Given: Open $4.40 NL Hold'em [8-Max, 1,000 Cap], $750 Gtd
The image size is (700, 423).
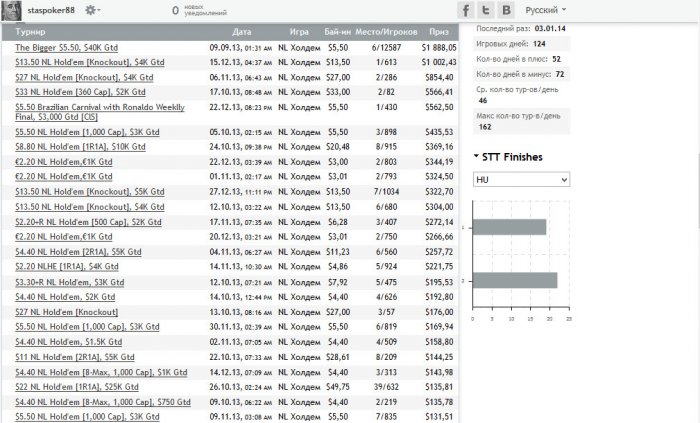Looking at the screenshot, I should [x=103, y=402].
